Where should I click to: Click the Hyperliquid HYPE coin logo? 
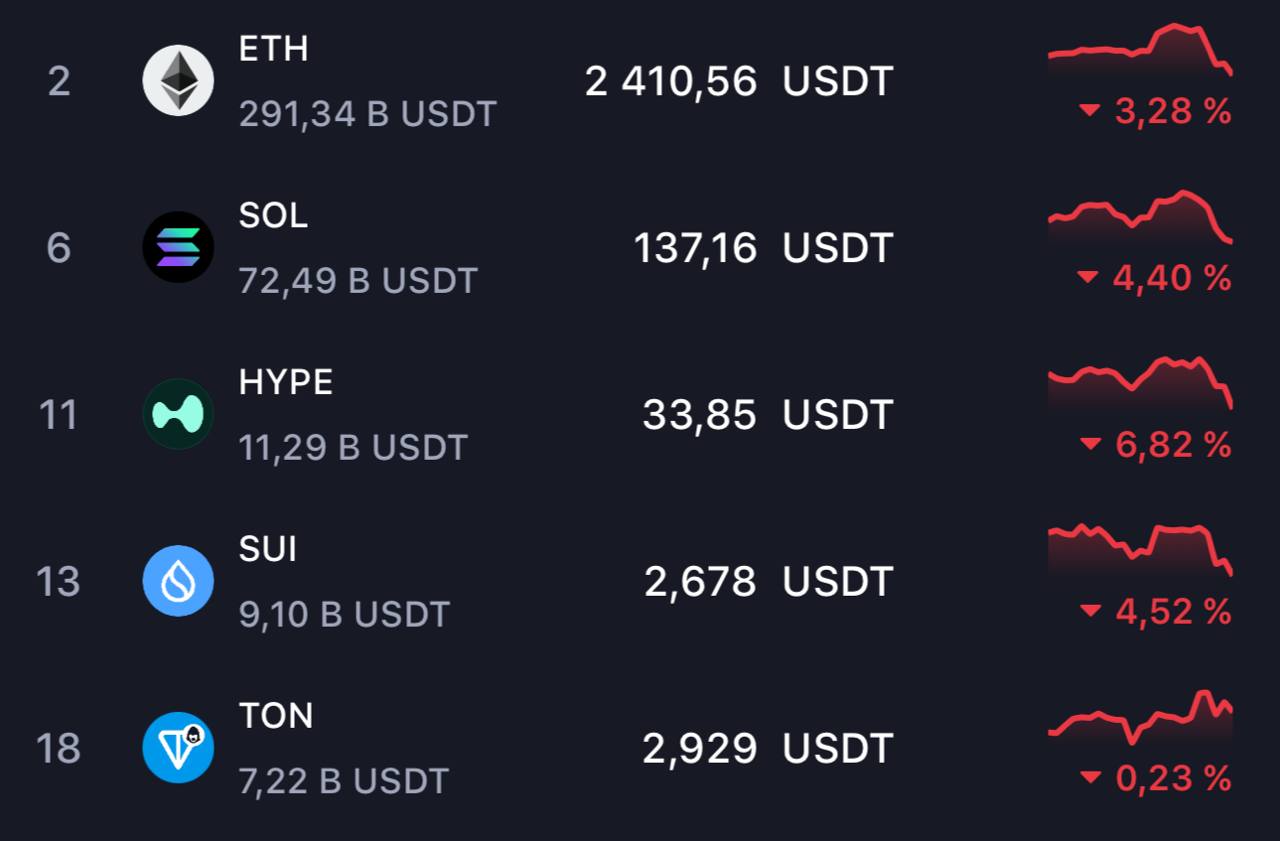[178, 414]
